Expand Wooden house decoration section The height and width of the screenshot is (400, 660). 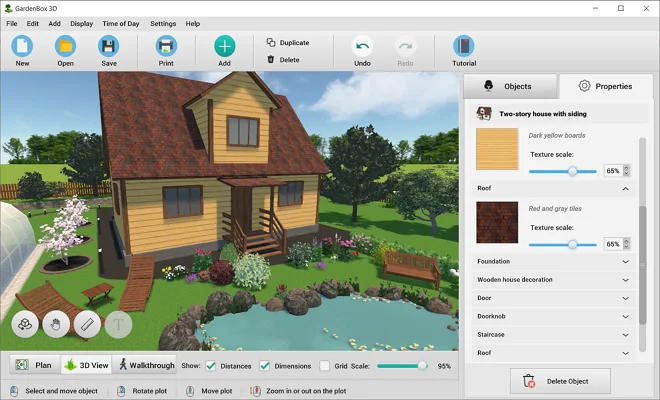[x=553, y=280]
